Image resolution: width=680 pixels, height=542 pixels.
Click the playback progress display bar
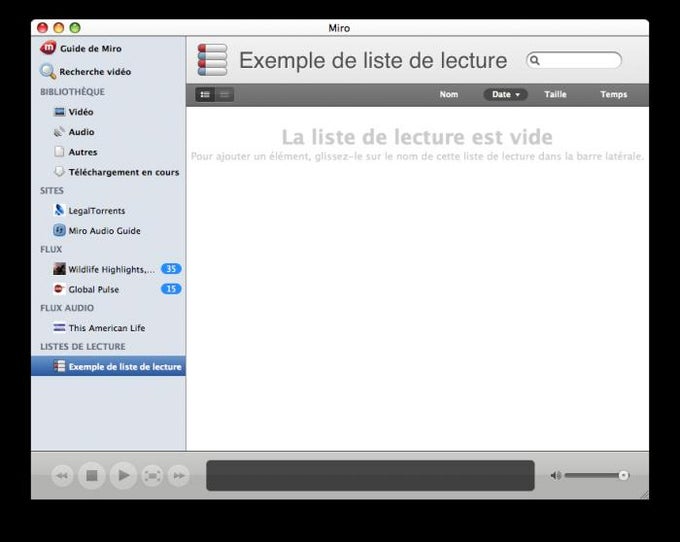click(370, 476)
